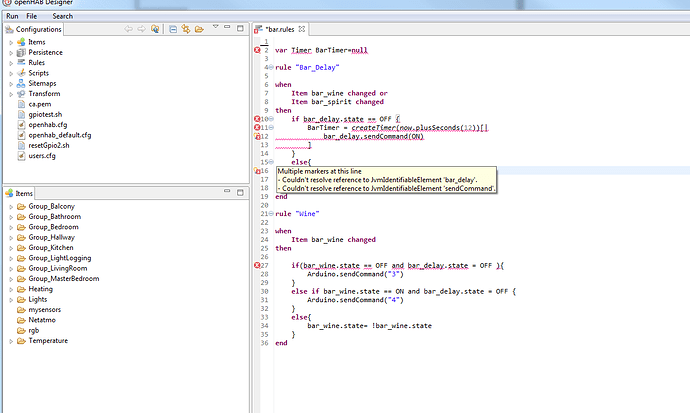Collapse the fold toggle at line 15
690x413 pixels.
pyautogui.click(x=271, y=162)
